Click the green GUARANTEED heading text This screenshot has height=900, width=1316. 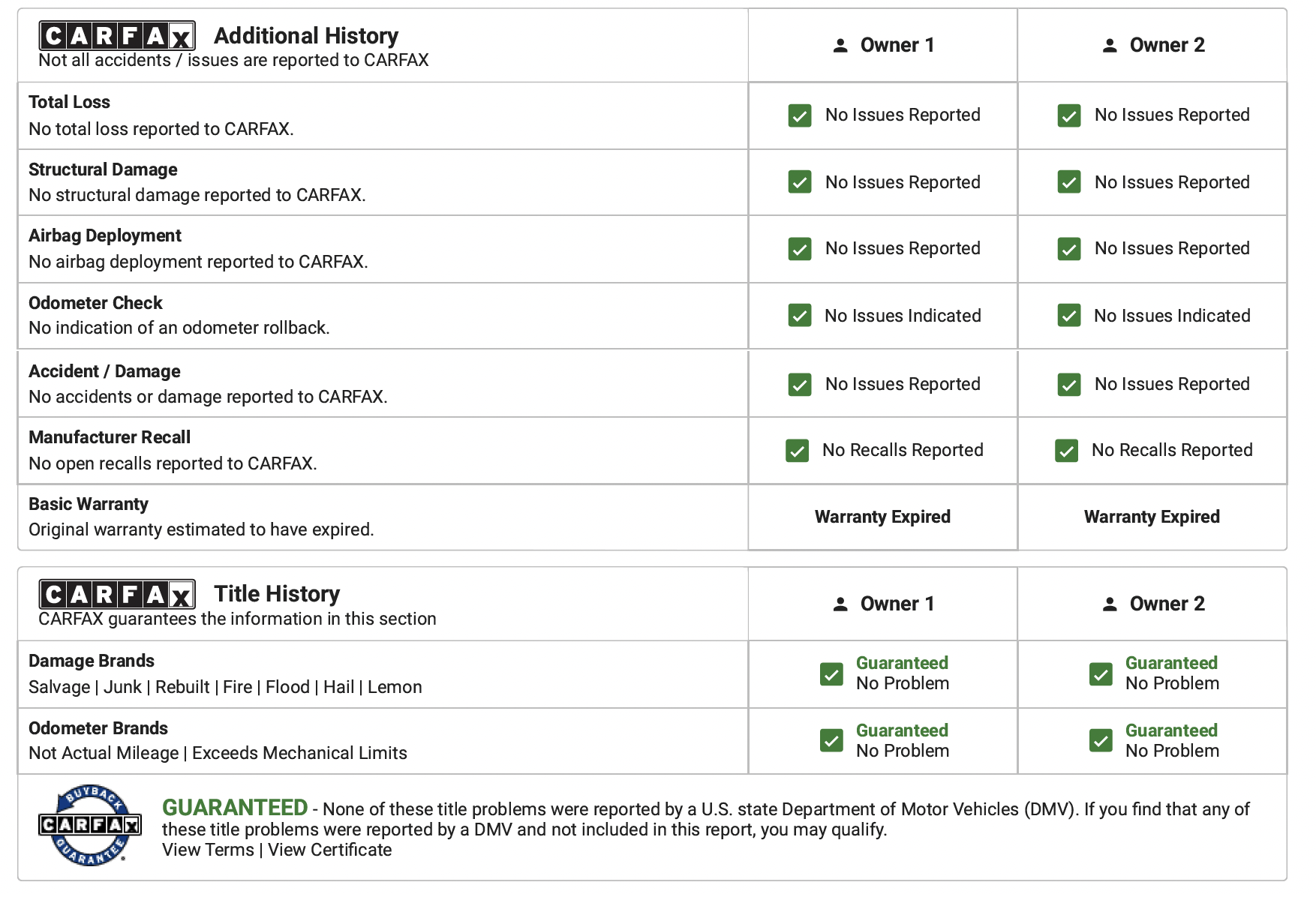(235, 808)
